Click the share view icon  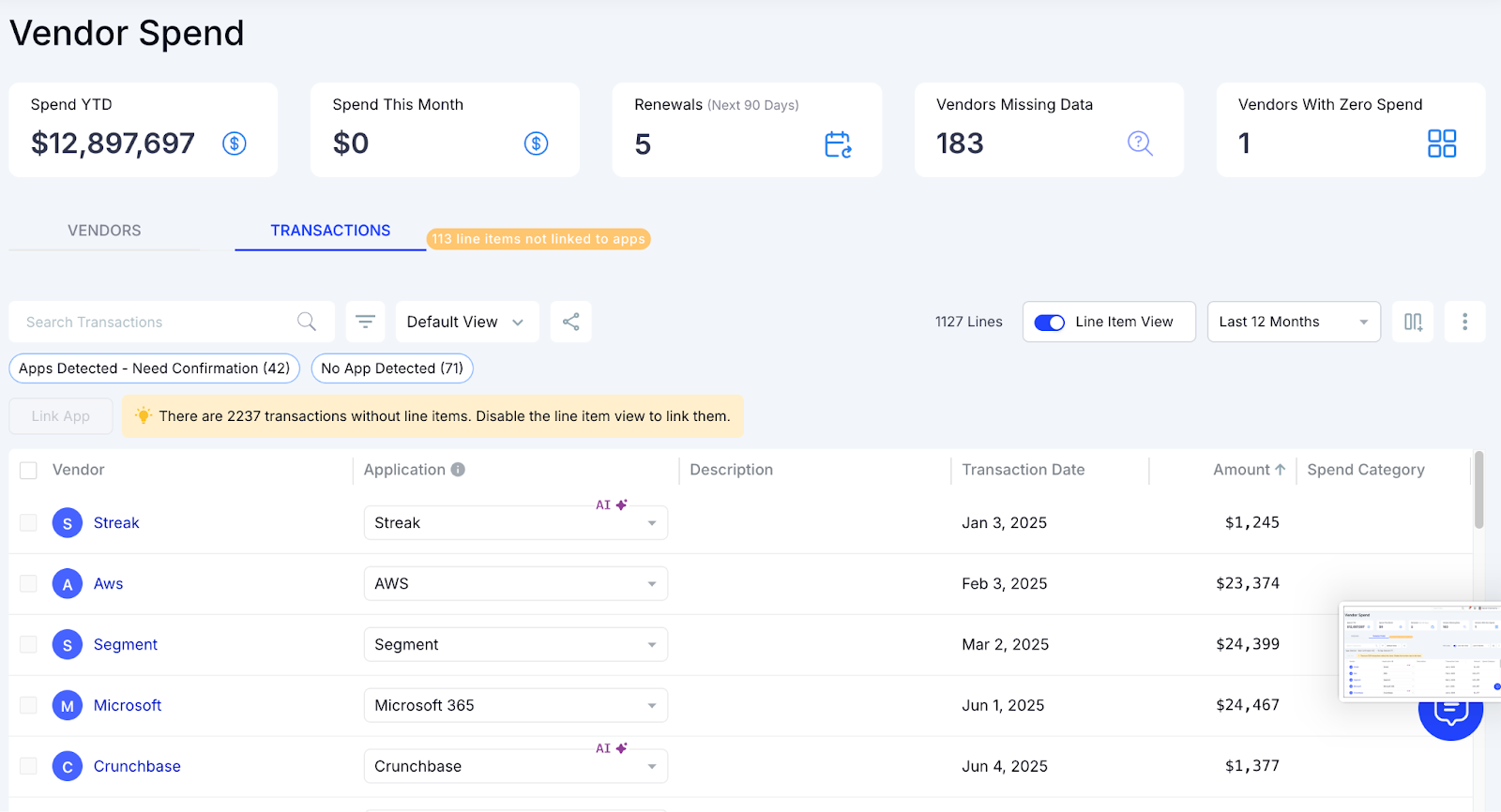click(x=570, y=322)
